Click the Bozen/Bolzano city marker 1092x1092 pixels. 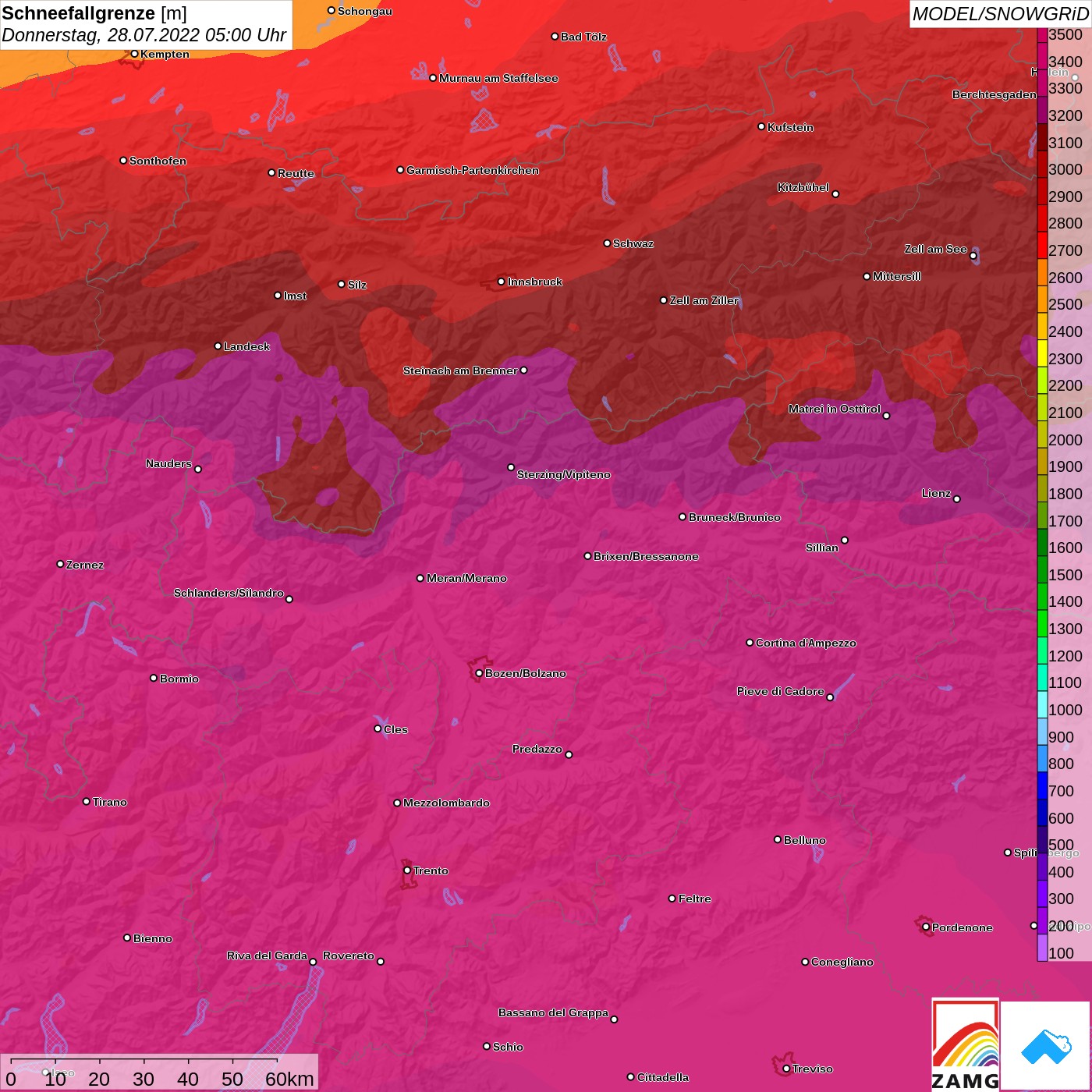click(x=479, y=673)
